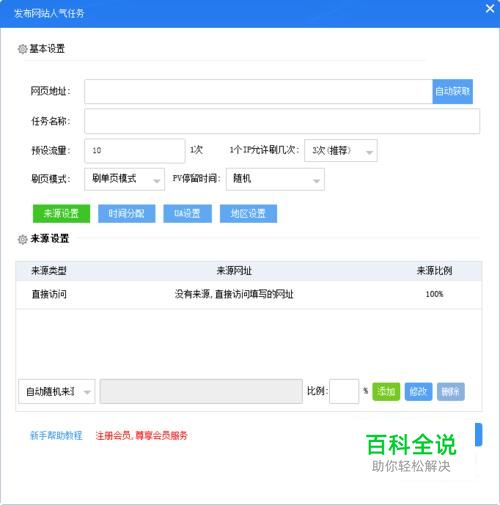The height and width of the screenshot is (505, 500).
Task: Open the 刷页模式 dropdown
Action: point(124,179)
